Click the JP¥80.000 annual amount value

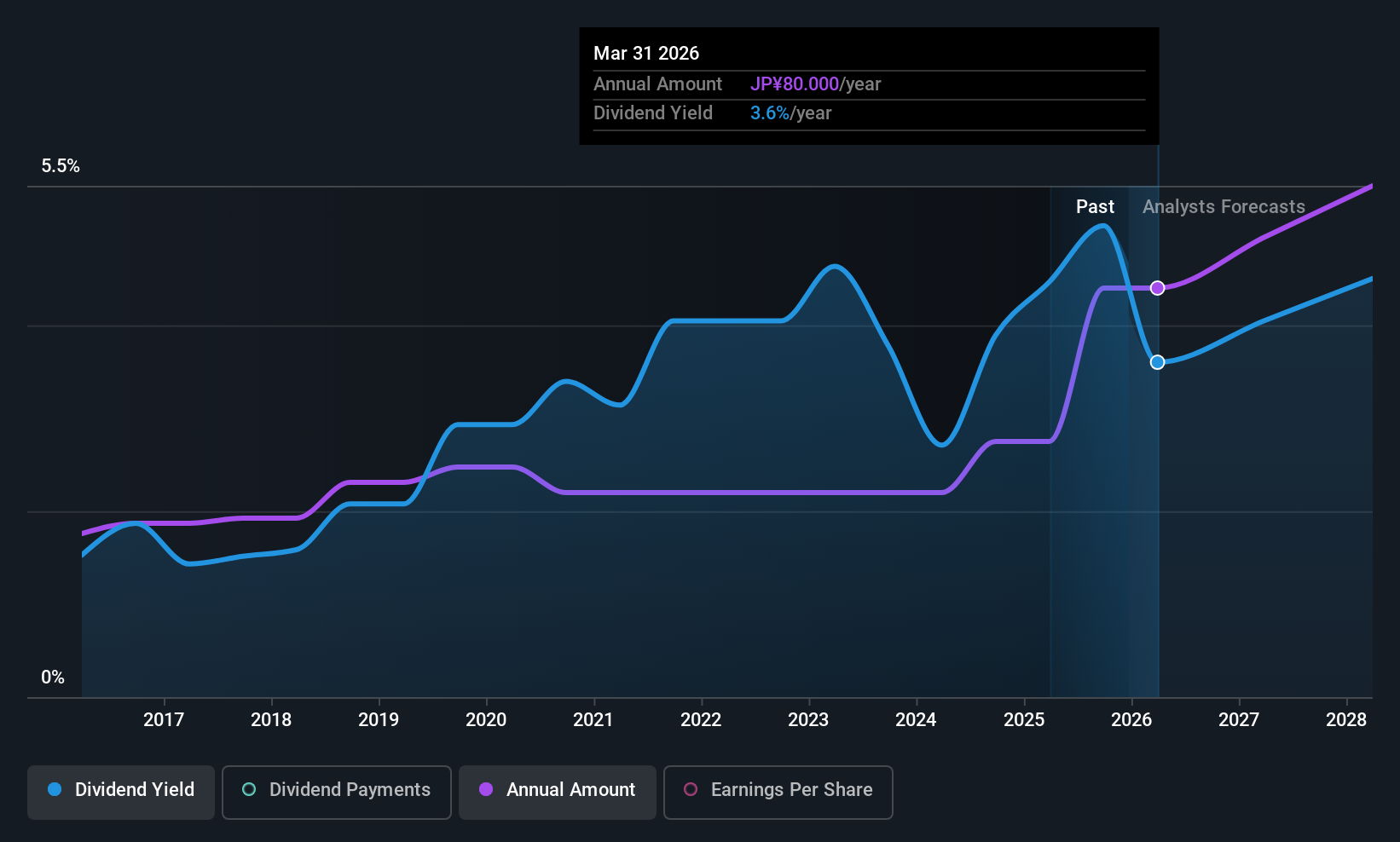pos(795,84)
